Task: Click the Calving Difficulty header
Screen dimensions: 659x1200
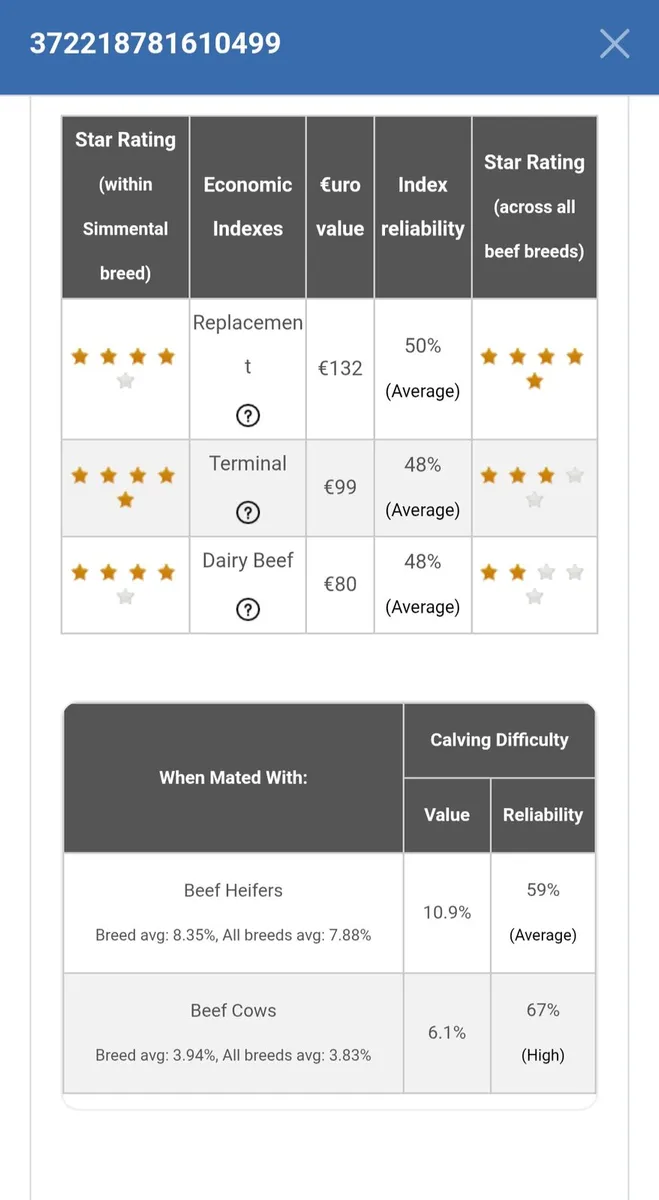Action: coord(499,740)
